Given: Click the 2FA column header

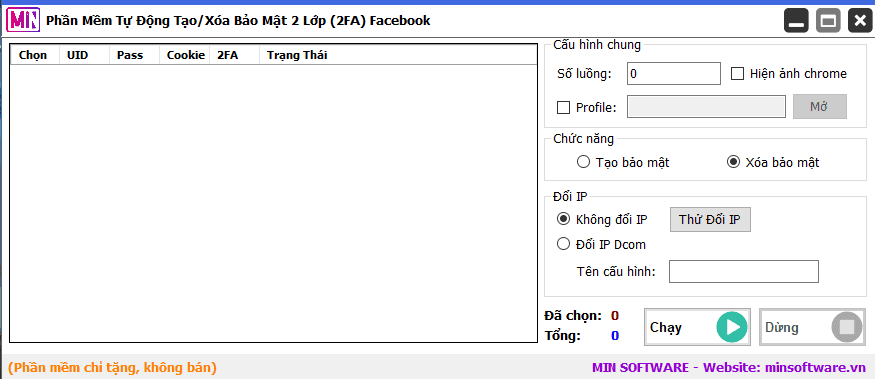Looking at the screenshot, I should pyautogui.click(x=234, y=55).
